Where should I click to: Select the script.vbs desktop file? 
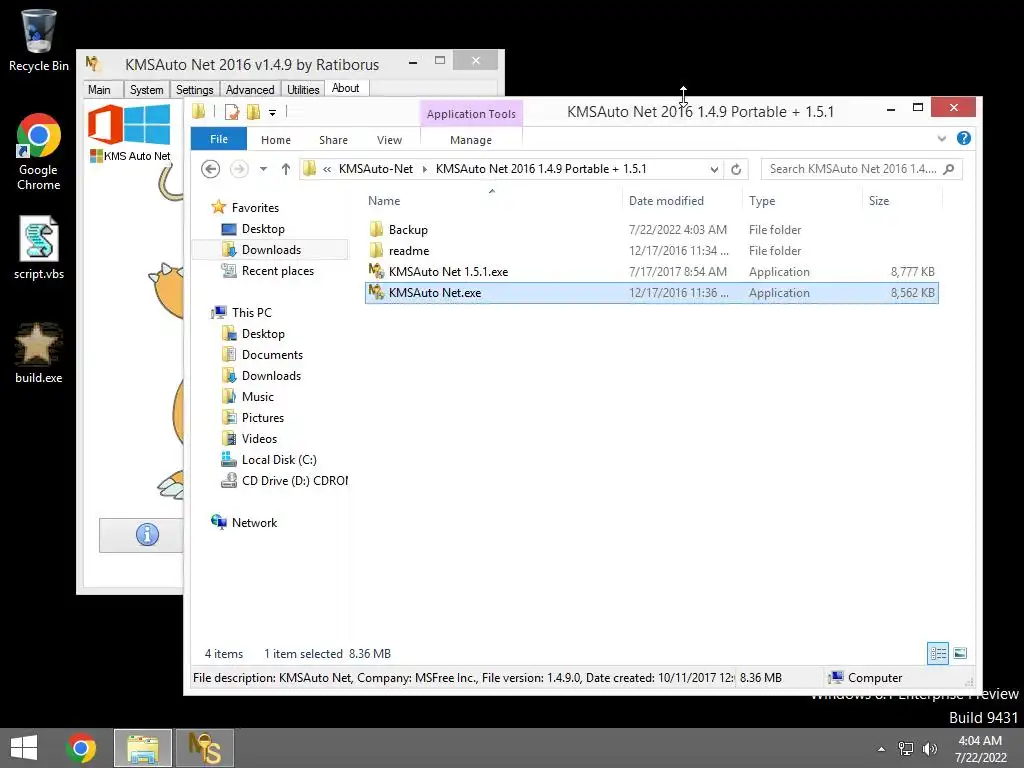(x=38, y=248)
